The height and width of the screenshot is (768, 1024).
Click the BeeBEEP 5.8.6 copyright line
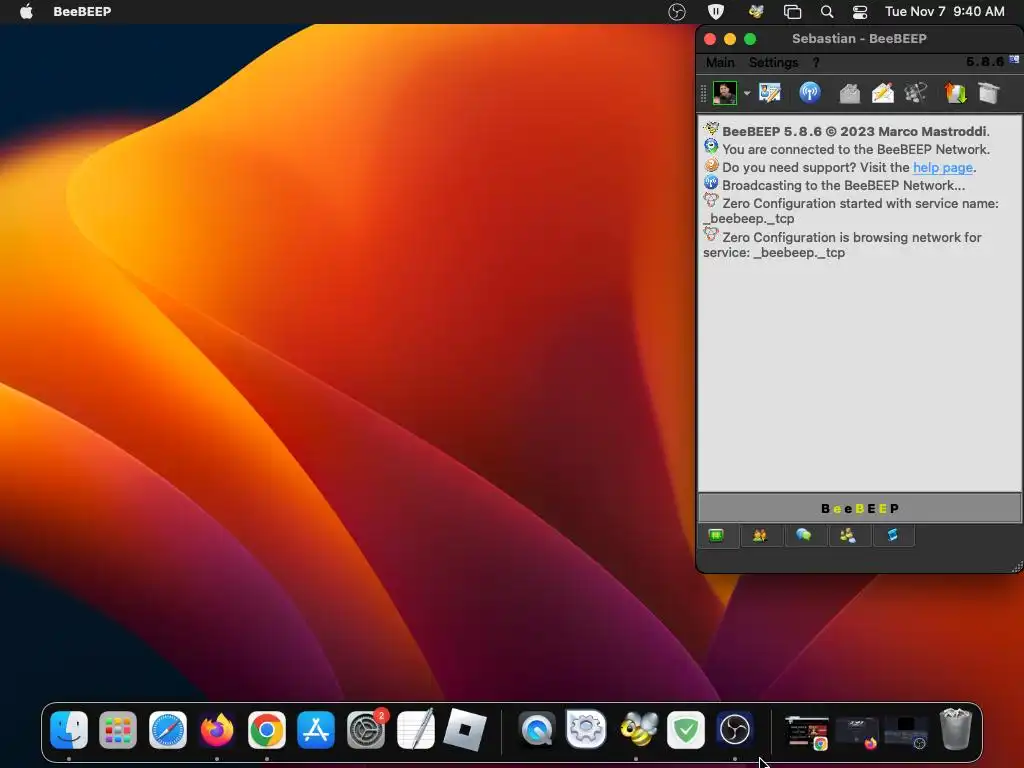856,131
